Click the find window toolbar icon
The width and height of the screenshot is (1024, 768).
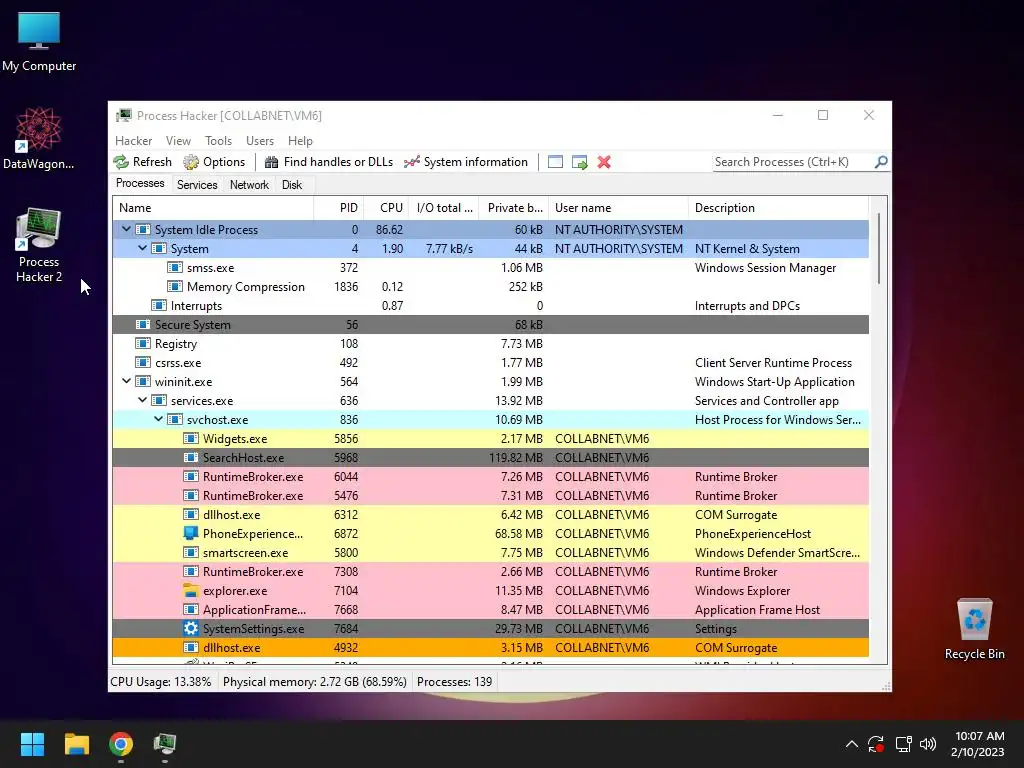pyautogui.click(x=555, y=162)
